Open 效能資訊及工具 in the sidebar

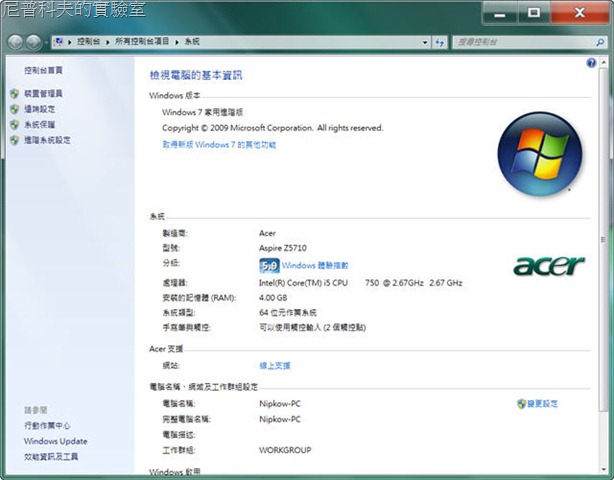coord(51,457)
